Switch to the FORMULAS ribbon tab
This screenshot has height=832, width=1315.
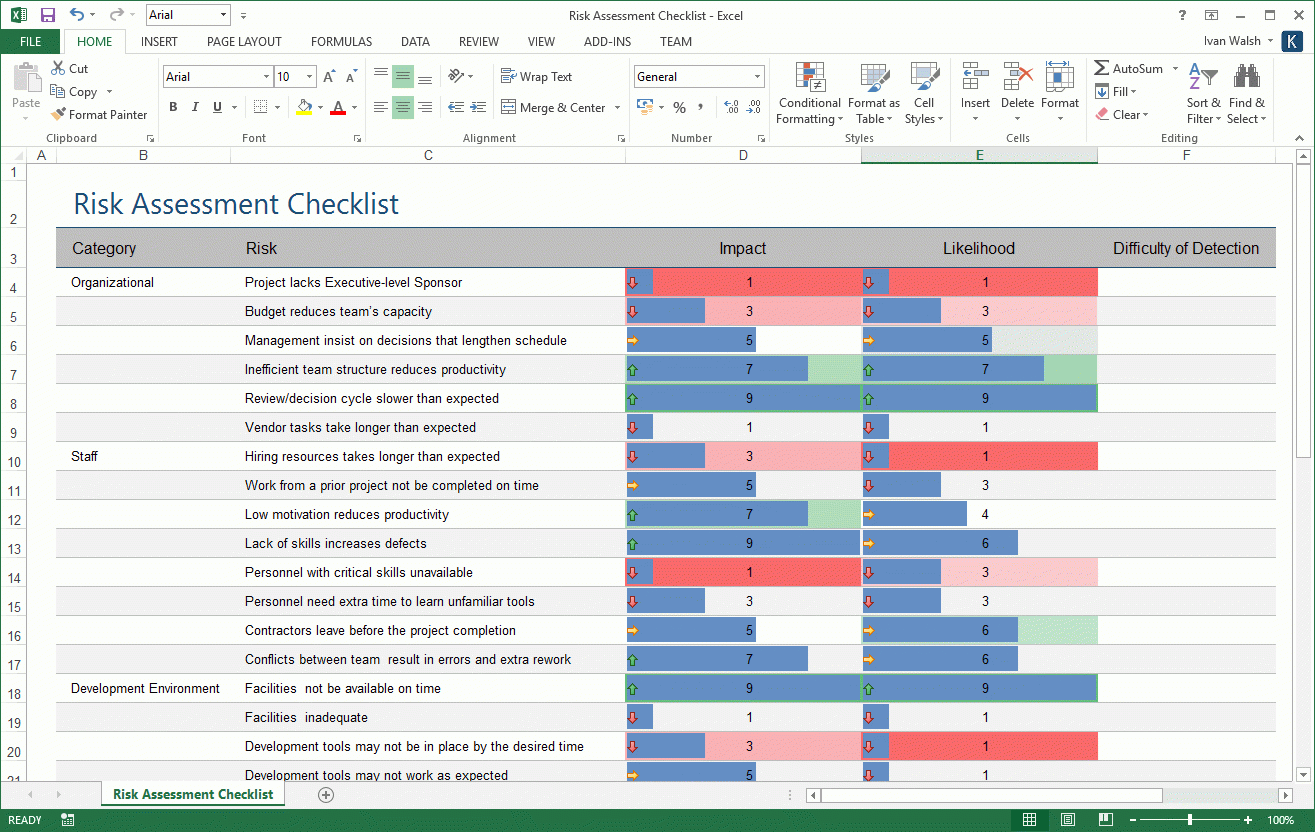(341, 41)
